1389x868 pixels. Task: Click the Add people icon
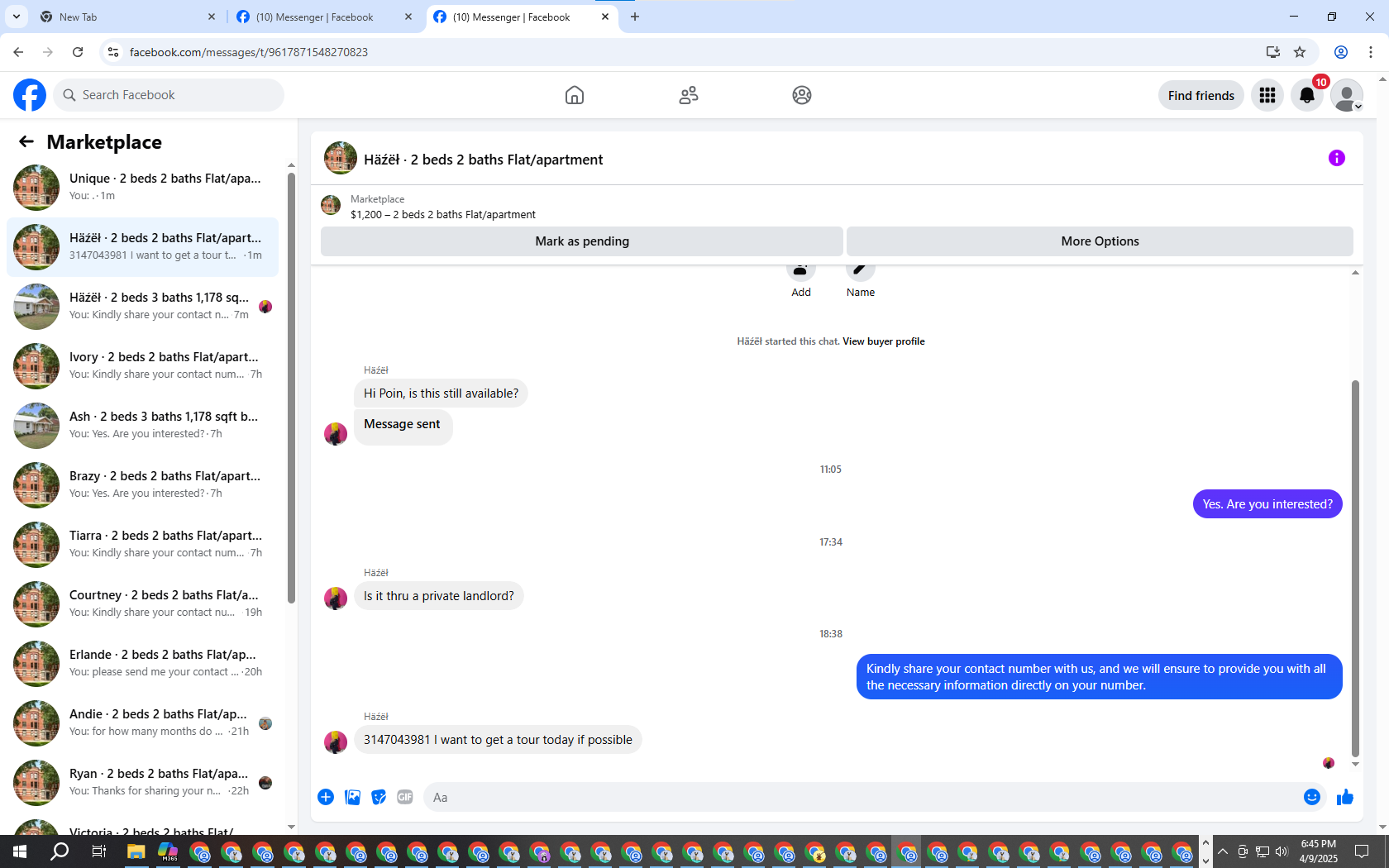(800, 270)
